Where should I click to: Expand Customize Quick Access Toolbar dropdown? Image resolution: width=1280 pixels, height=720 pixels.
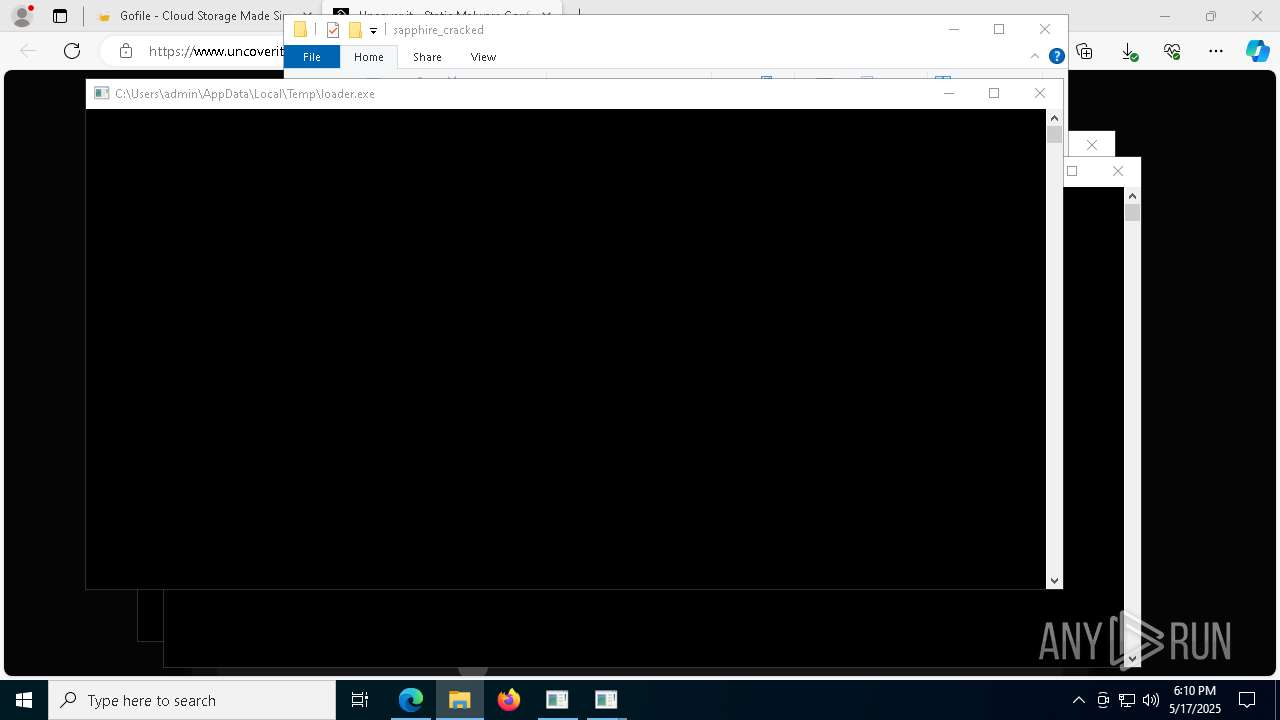pyautogui.click(x=373, y=31)
